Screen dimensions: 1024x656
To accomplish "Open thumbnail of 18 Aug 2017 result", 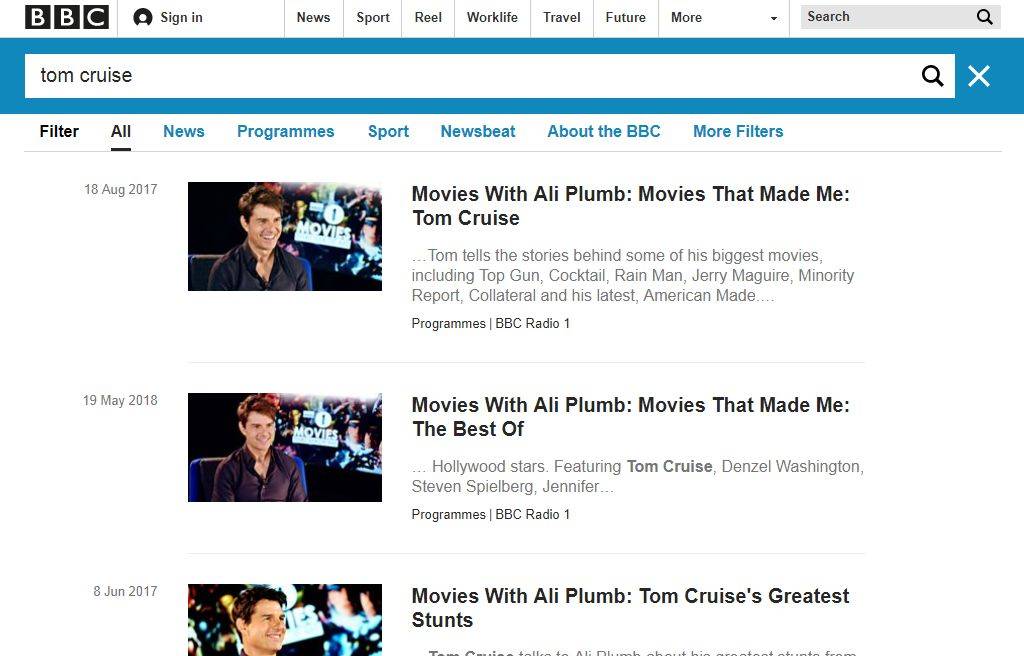I will click(285, 237).
